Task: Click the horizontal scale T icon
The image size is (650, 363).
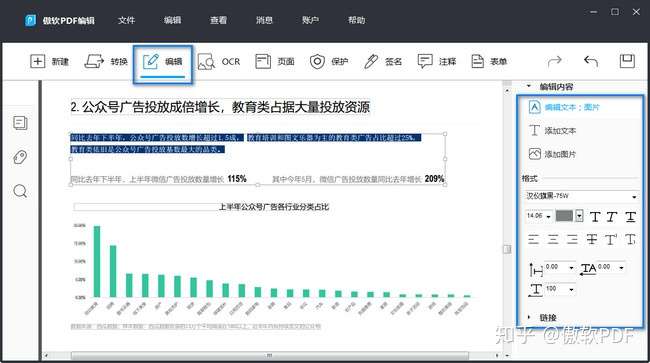Action: point(535,290)
